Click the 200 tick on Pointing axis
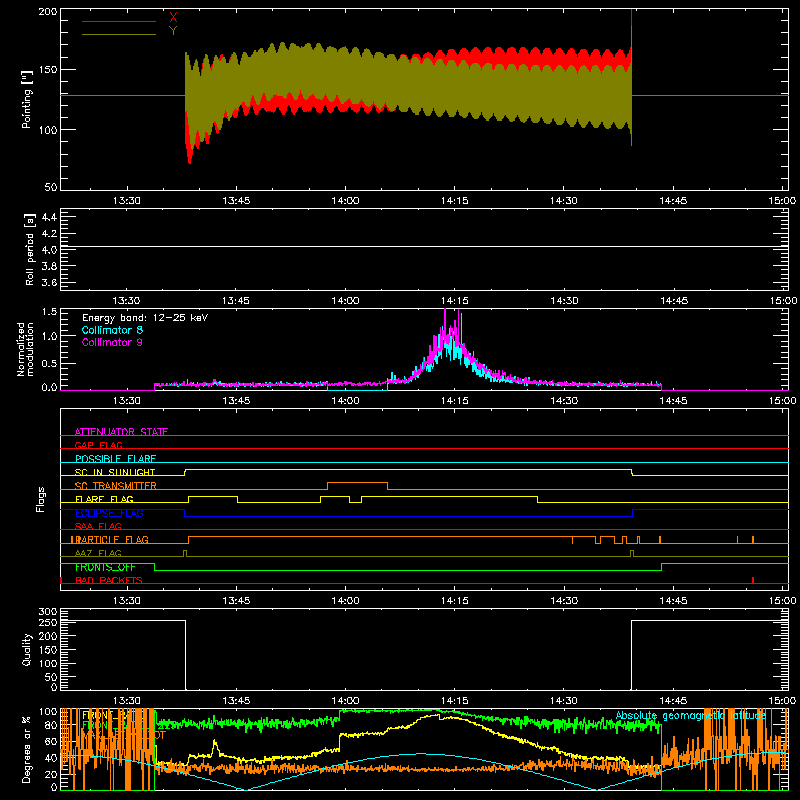 click(x=48, y=11)
